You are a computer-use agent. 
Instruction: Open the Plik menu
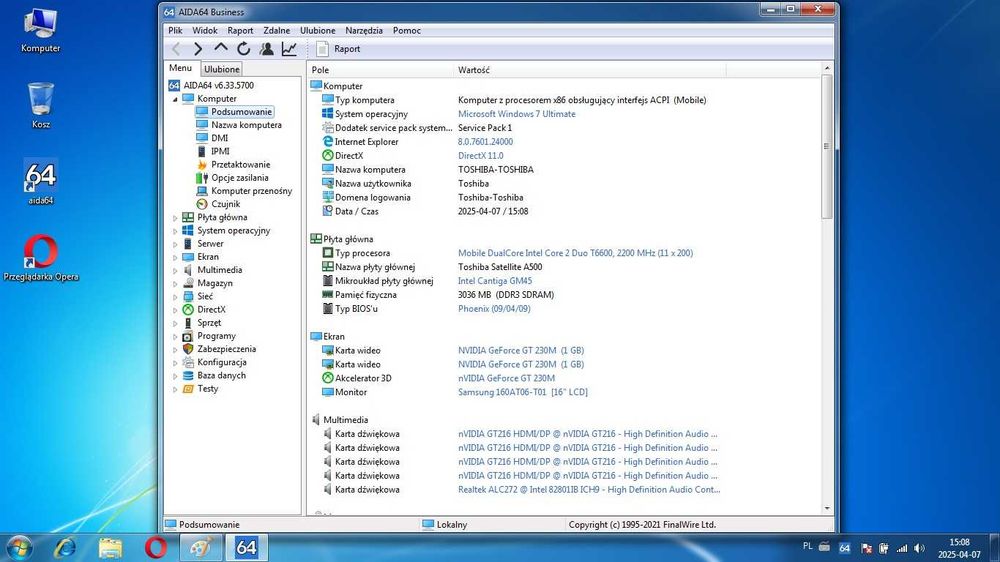click(175, 31)
